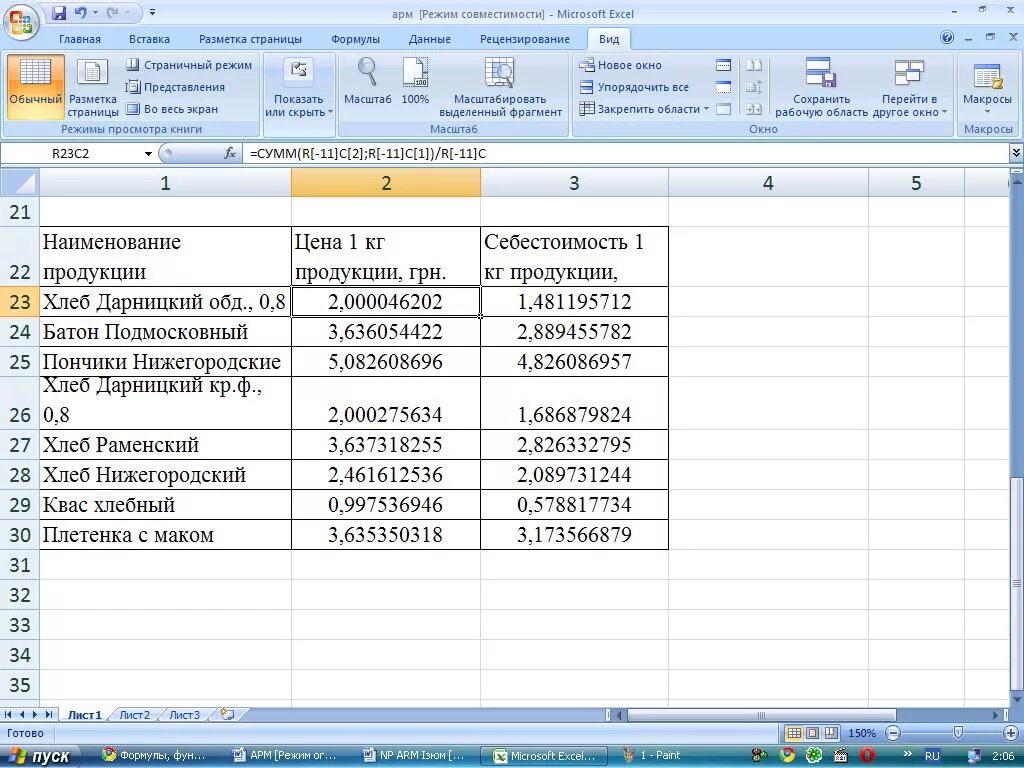
Task: Go to last sheet navigation arrow
Action: [48, 715]
